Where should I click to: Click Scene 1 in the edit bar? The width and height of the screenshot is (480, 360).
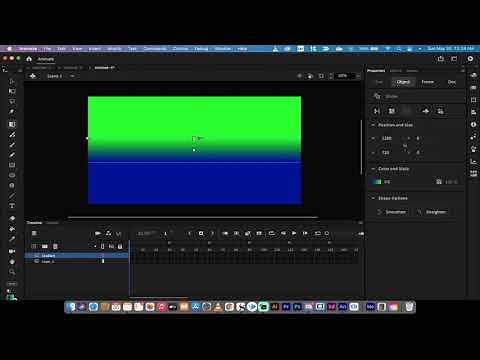(x=54, y=76)
